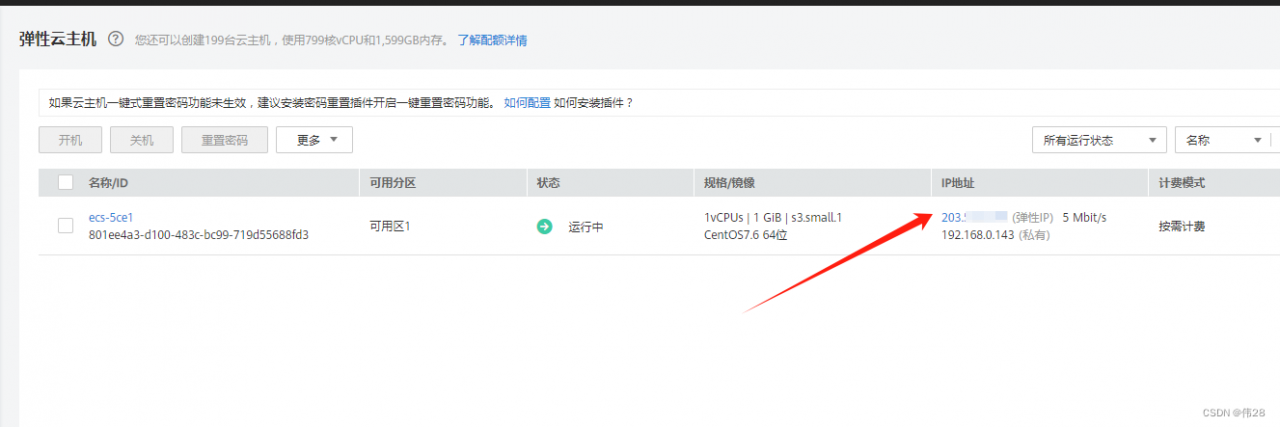Open the 所有运行状态 filter dropdown
The width and height of the screenshot is (1280, 427).
(x=1099, y=140)
